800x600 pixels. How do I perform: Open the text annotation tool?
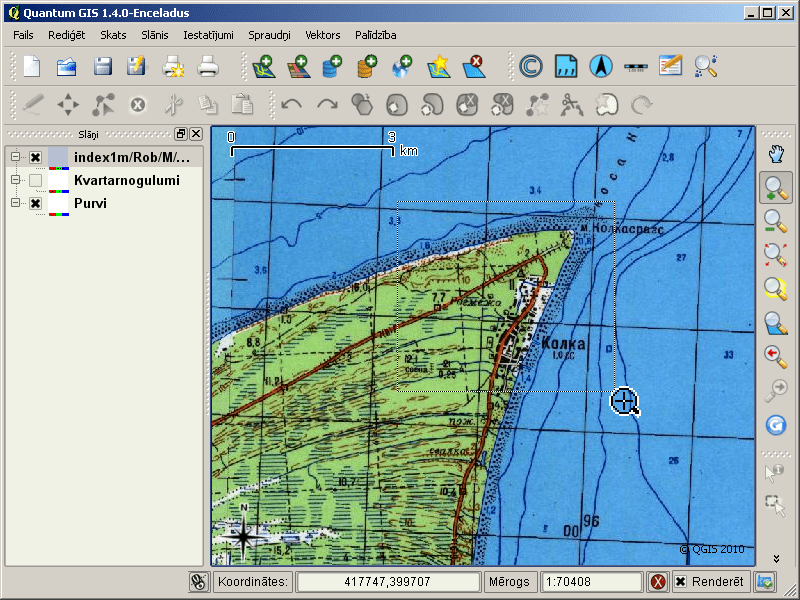coord(670,66)
